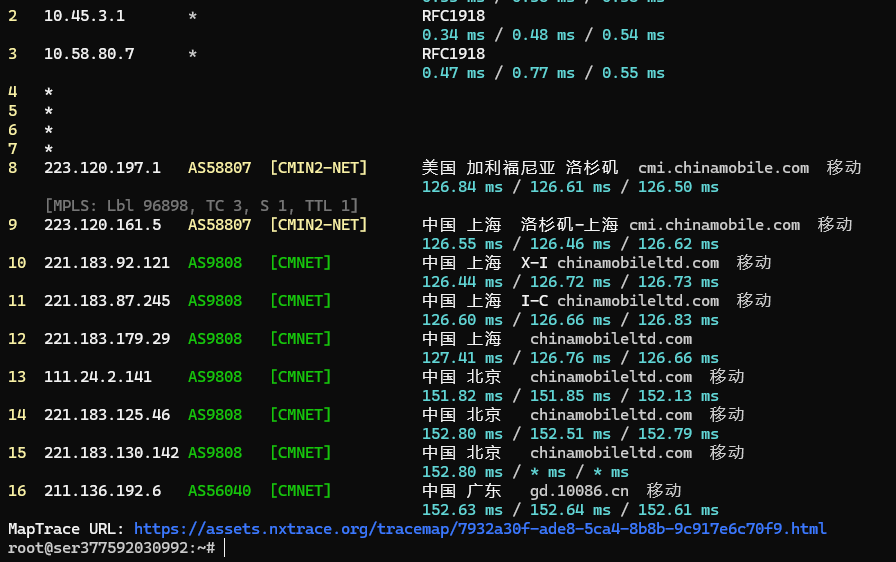This screenshot has height=562, width=896.
Task: Click private IP address 10.45.3.1
Action: [x=84, y=16]
